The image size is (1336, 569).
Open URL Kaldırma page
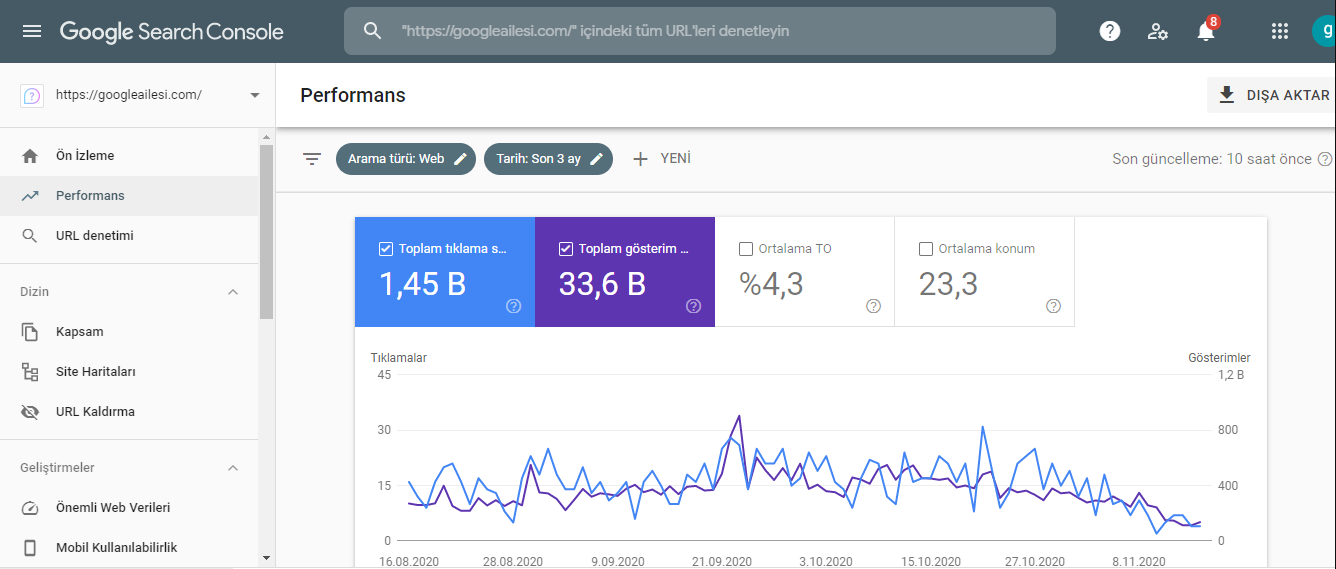(x=129, y=412)
